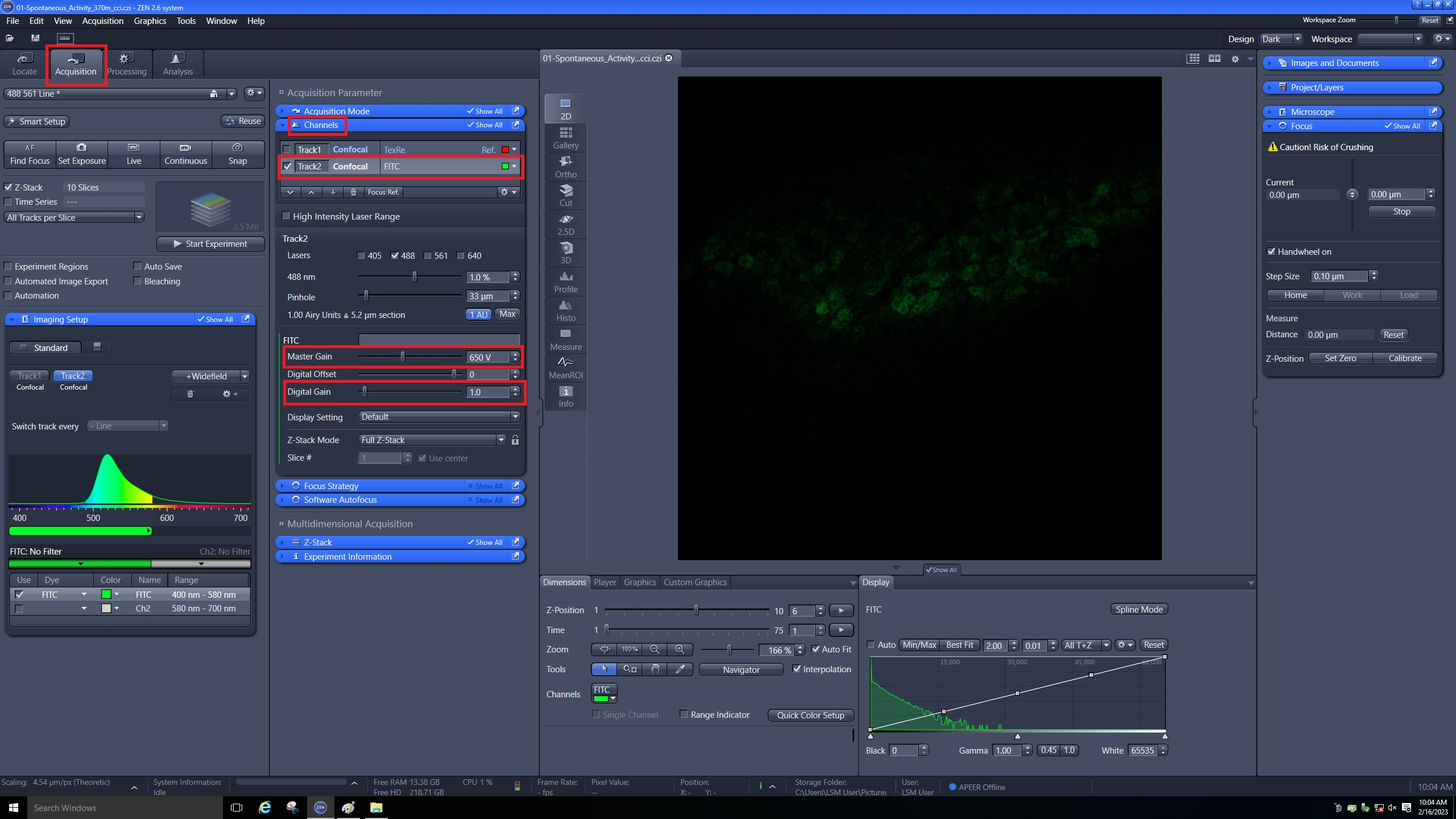Click the Find Focus tool
Screen dimensions: 1456x819
click(x=30, y=154)
